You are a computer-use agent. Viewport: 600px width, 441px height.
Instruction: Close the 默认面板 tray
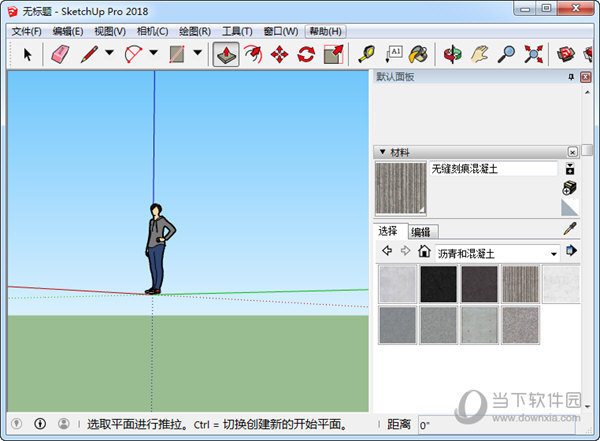tap(585, 77)
